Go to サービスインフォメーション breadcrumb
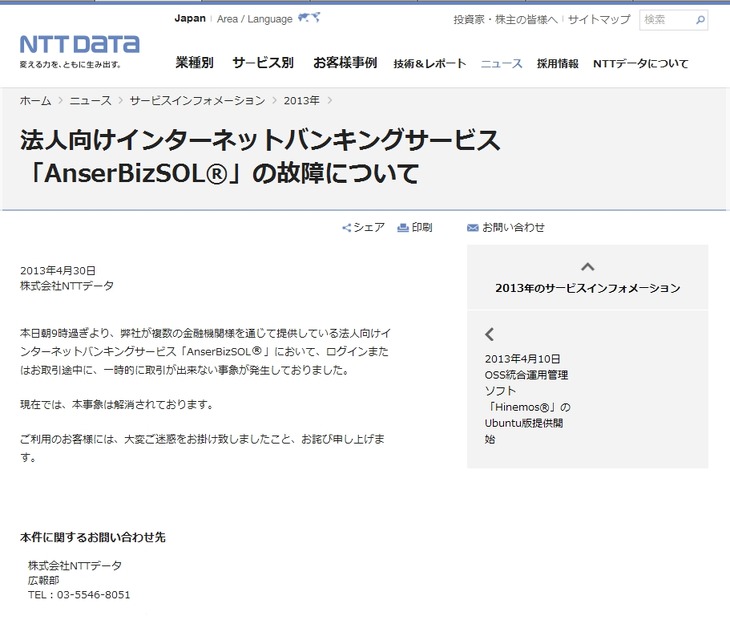 tap(197, 101)
